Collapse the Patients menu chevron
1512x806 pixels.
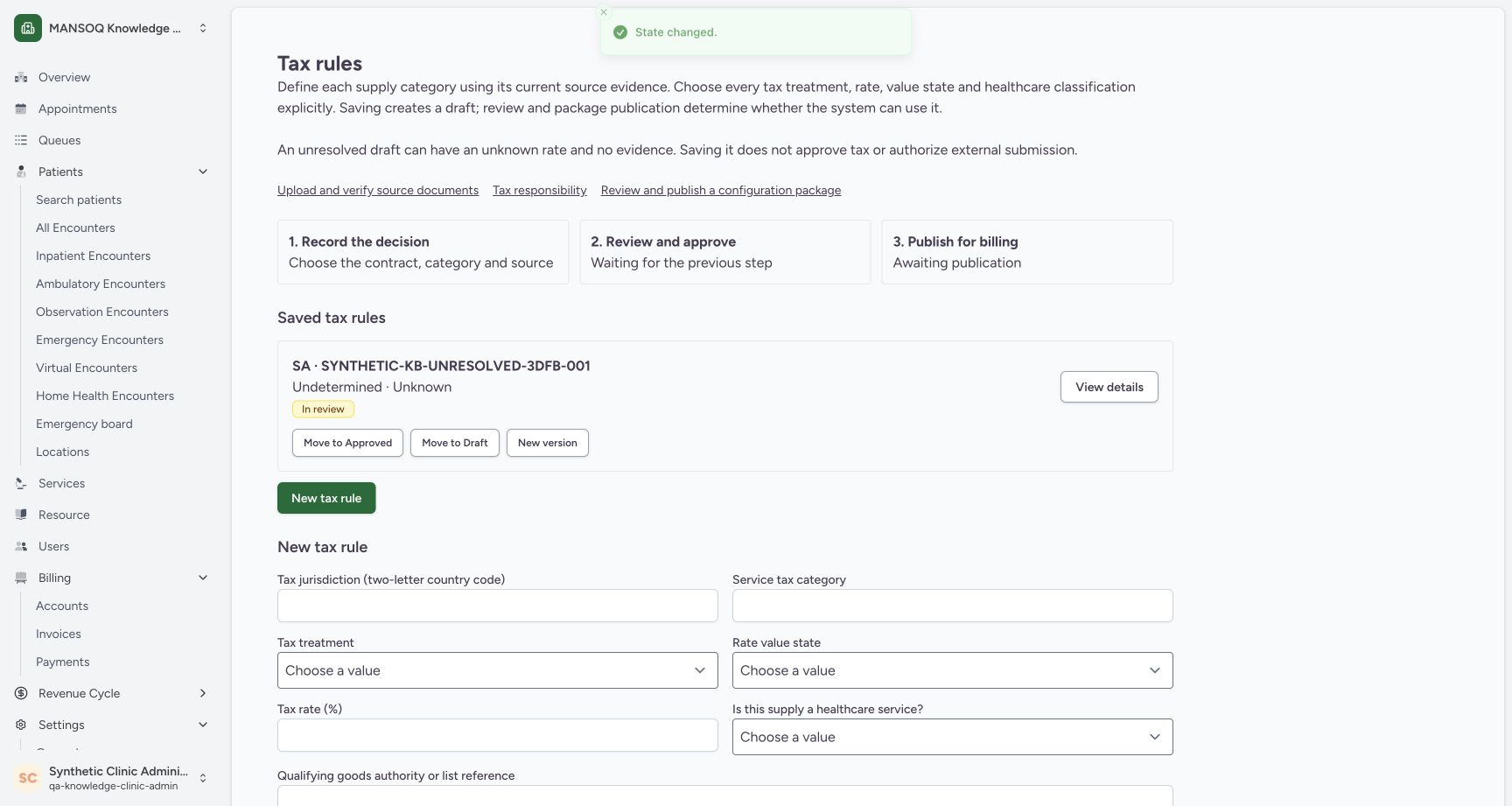tap(203, 172)
